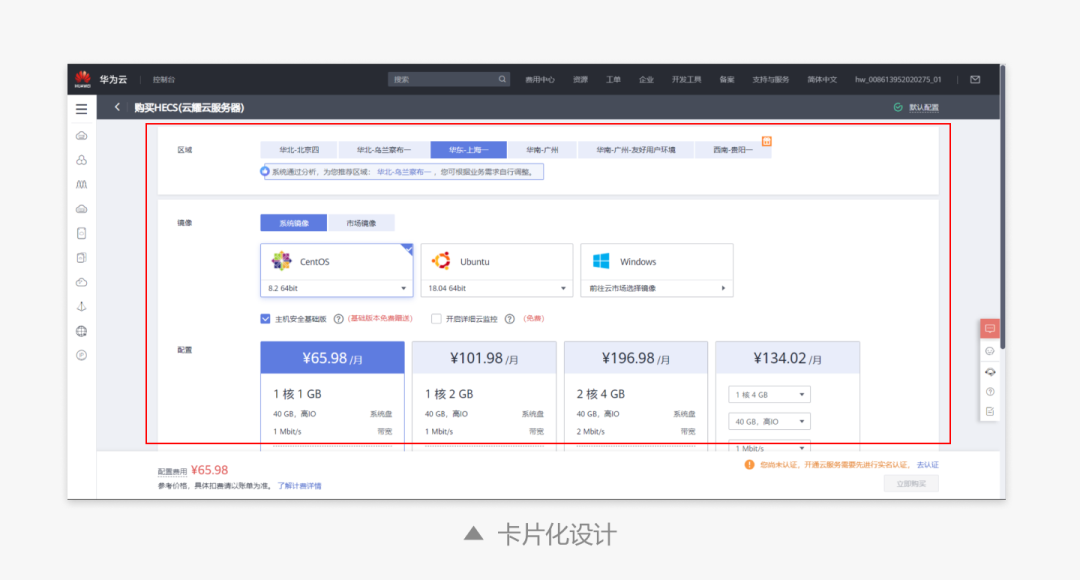Image resolution: width=1080 pixels, height=580 pixels.
Task: Click the 控制台 console link
Action: coord(164,79)
